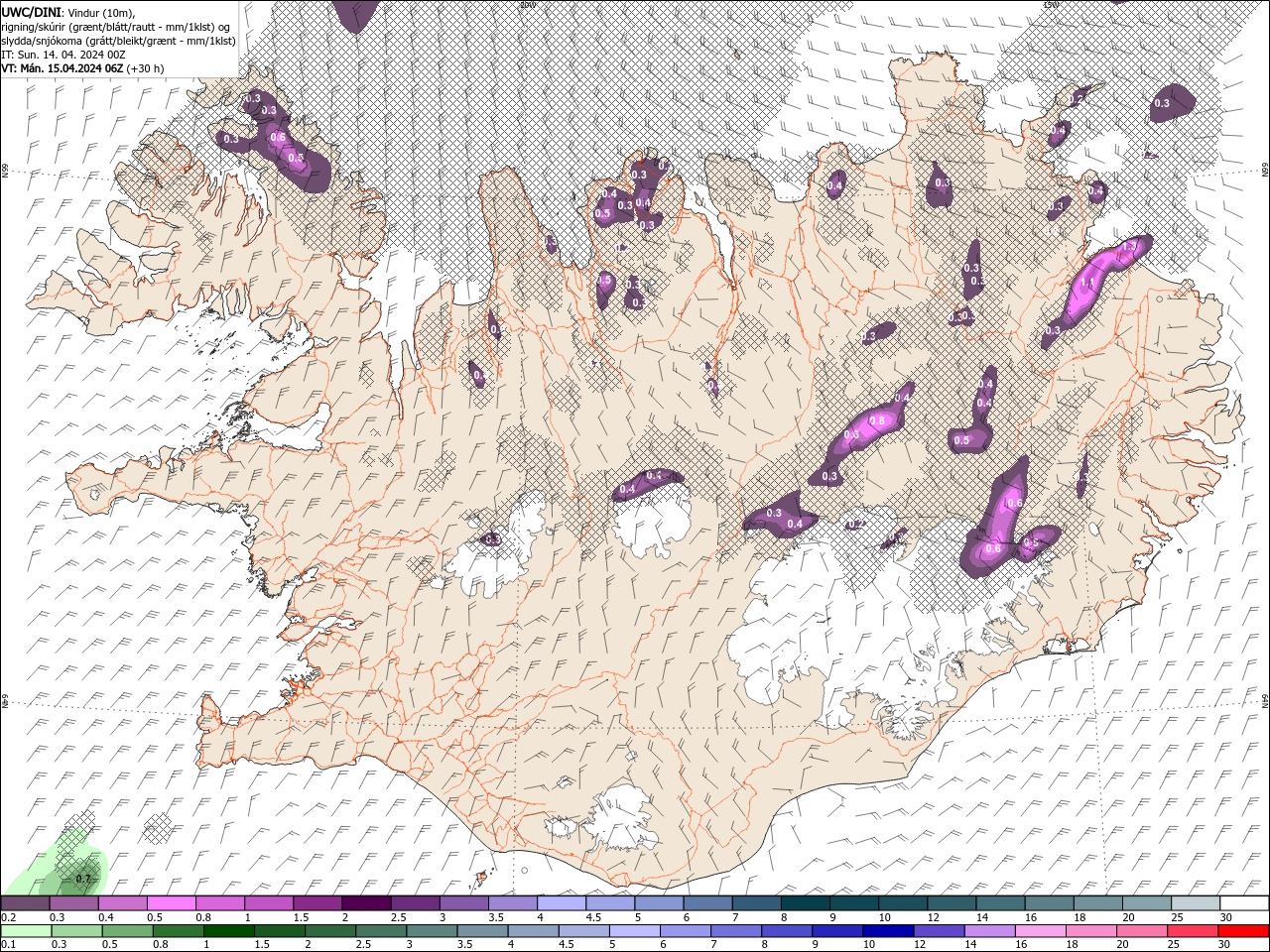The height and width of the screenshot is (952, 1270).
Task: Click the pink snow swatch between 0.5 and 0.8
Action: coord(171,902)
